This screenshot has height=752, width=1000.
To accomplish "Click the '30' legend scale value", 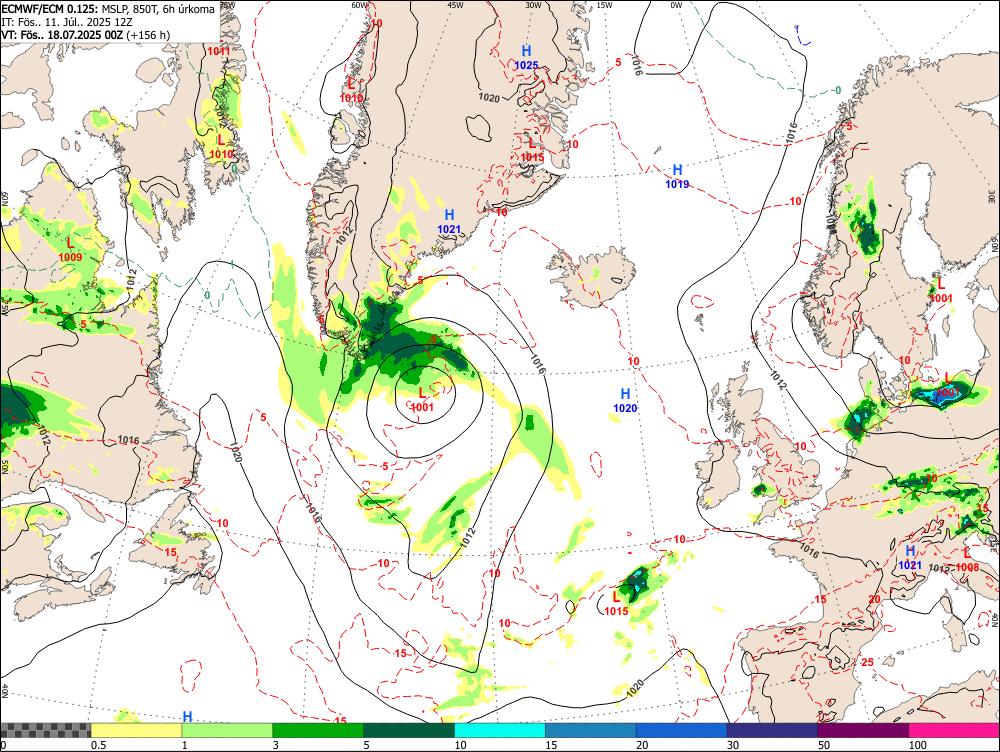I will point(733,745).
